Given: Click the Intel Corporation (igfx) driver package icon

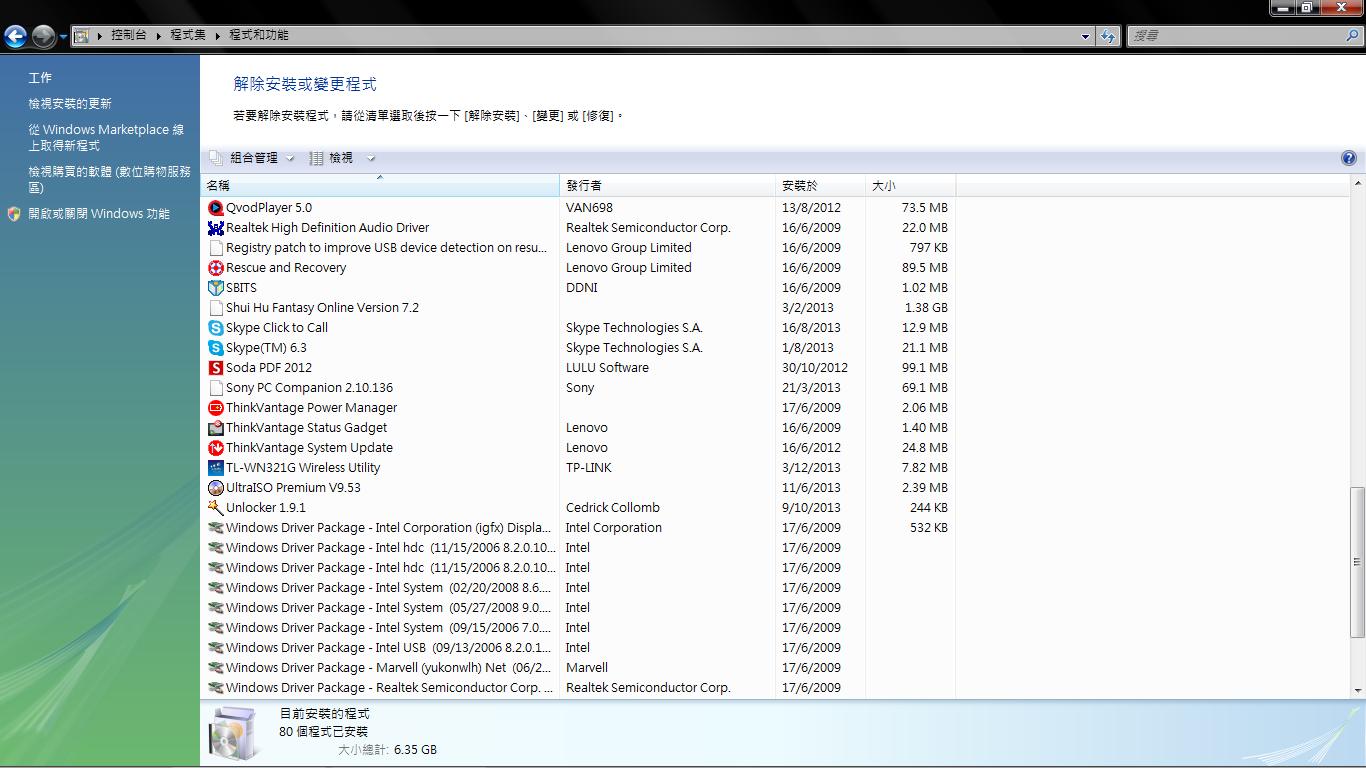Looking at the screenshot, I should 215,528.
